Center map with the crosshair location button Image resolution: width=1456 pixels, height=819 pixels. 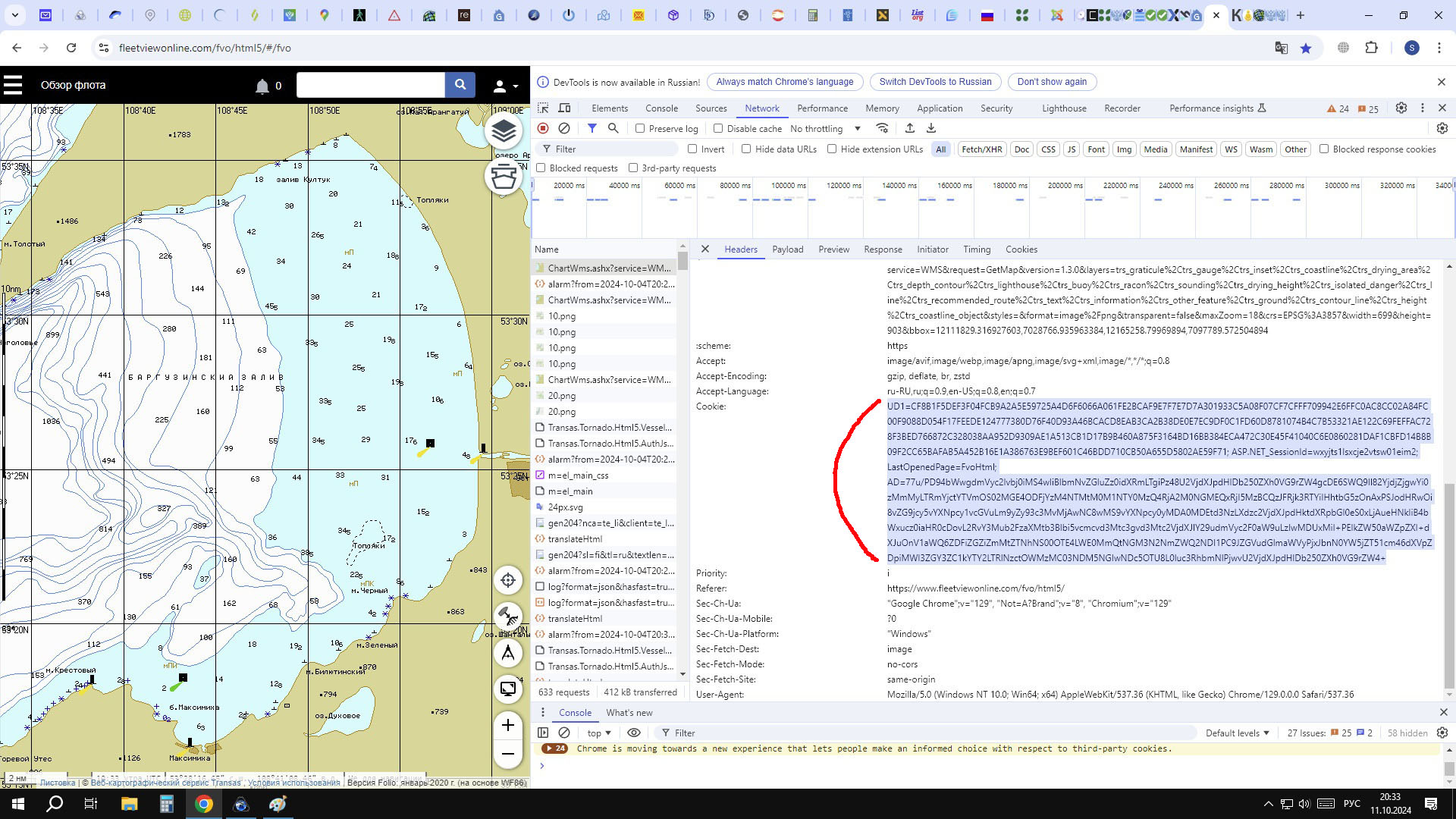point(508,580)
